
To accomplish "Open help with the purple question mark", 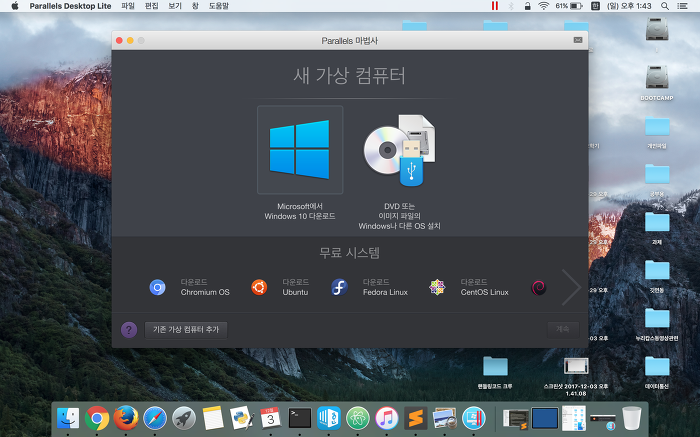I will [x=129, y=330].
